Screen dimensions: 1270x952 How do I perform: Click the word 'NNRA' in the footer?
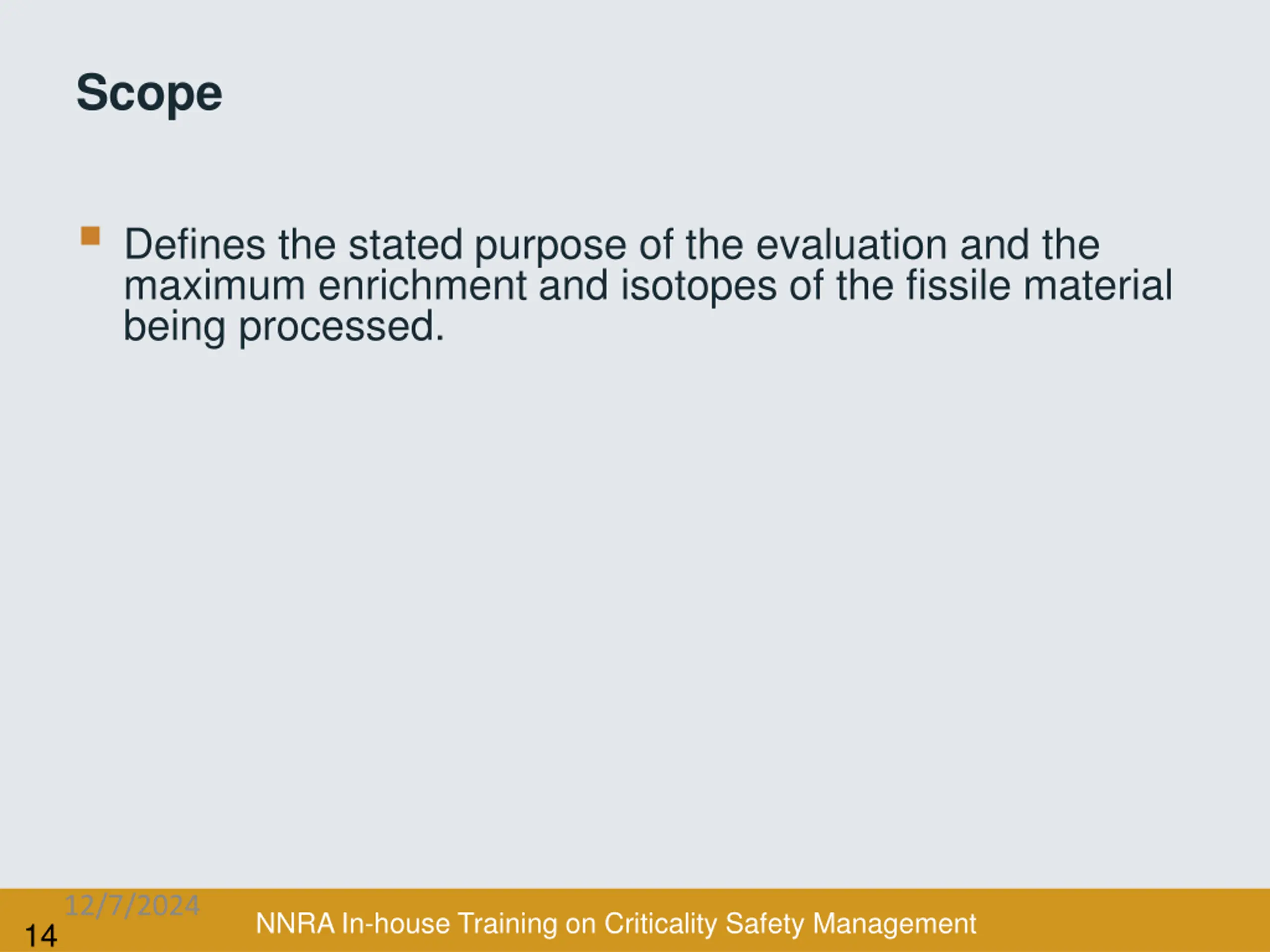coord(295,924)
